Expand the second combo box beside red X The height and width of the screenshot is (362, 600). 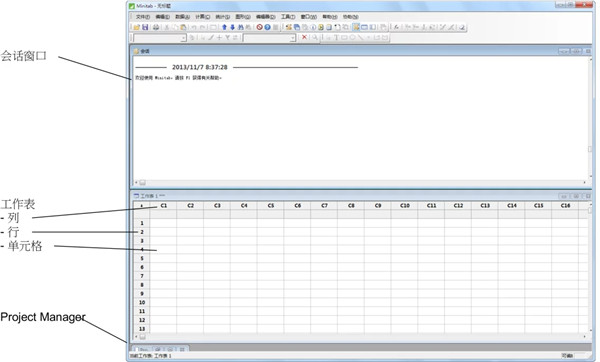[293, 38]
